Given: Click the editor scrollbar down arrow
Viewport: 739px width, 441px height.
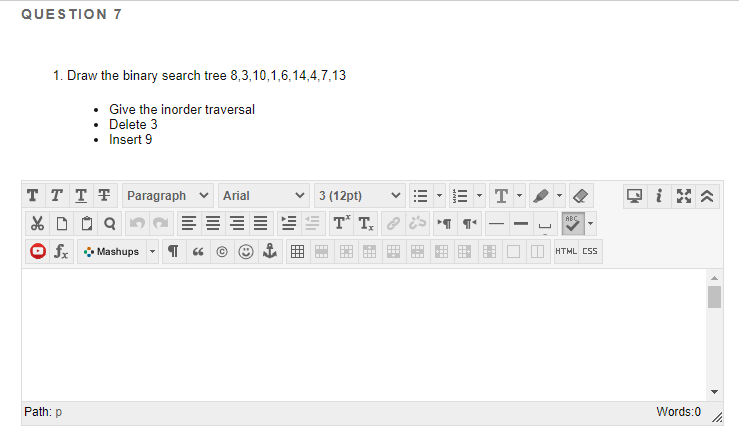Looking at the screenshot, I should (714, 392).
